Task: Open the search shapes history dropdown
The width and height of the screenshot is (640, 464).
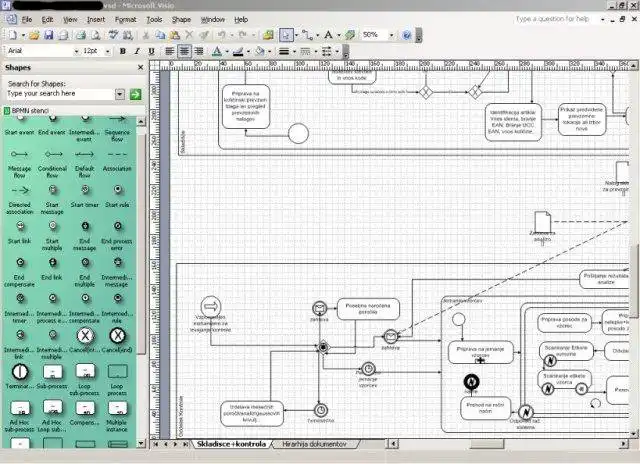Action: click(x=120, y=94)
